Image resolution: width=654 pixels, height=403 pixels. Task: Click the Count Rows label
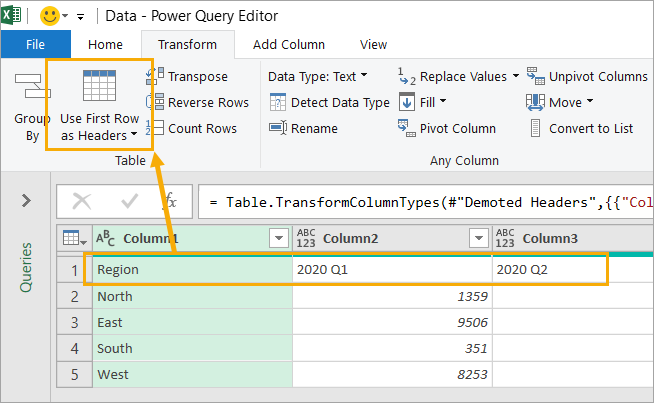pyautogui.click(x=202, y=128)
